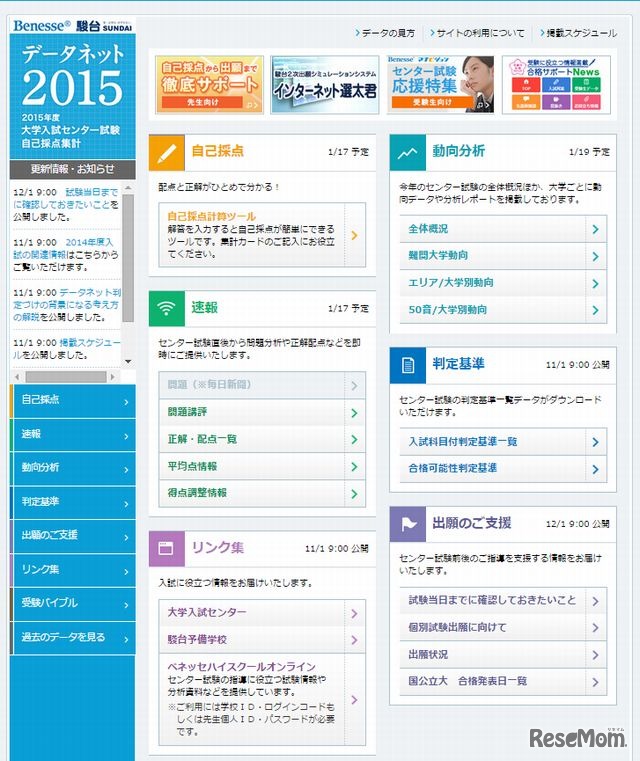640x761 pixels.
Task: Select 受験バイブル in the left sidebar menu
Action: click(72, 604)
